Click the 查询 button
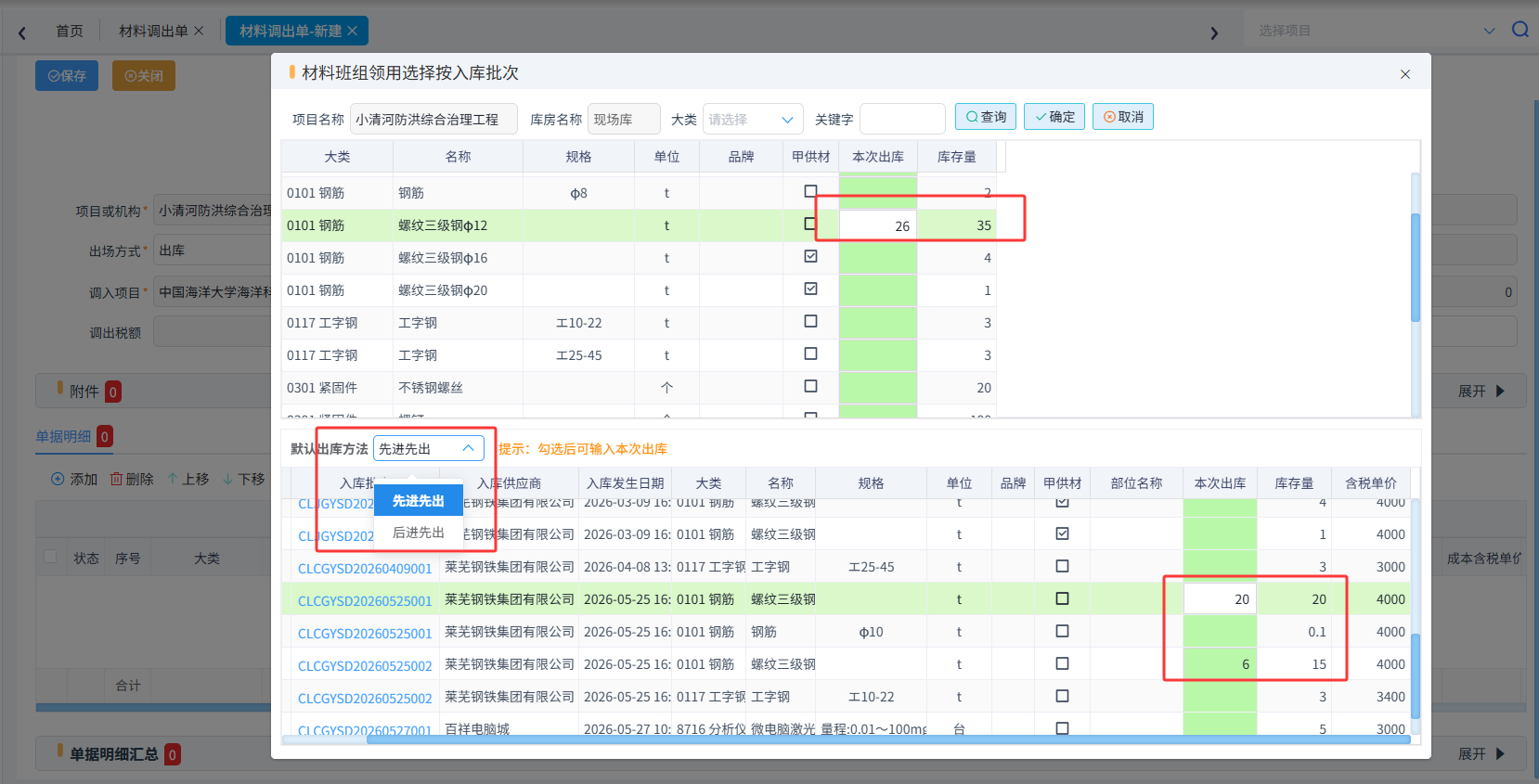Screen dimensions: 1539x784 [x=986, y=117]
